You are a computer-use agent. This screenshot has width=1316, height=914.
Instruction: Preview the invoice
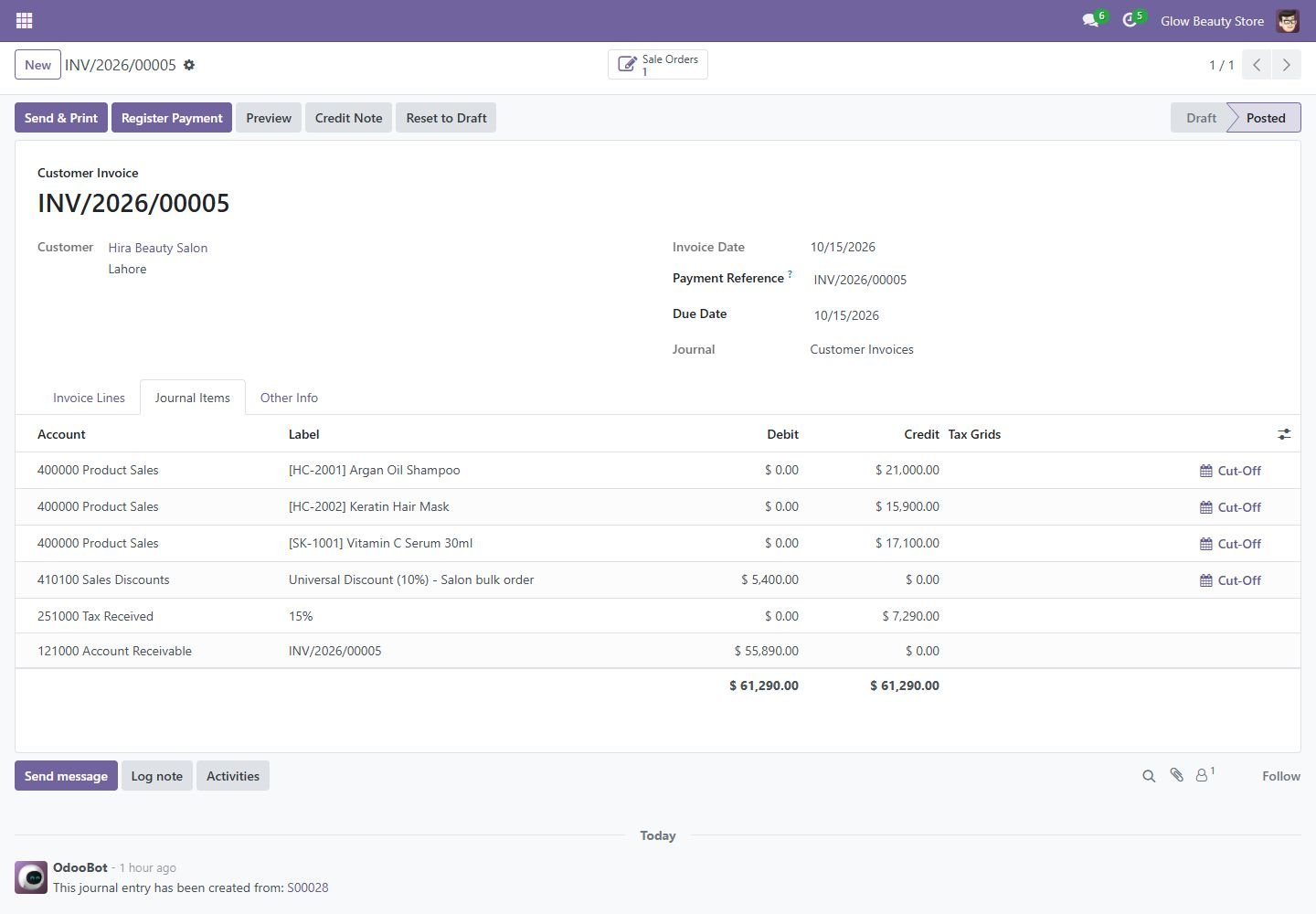[269, 118]
